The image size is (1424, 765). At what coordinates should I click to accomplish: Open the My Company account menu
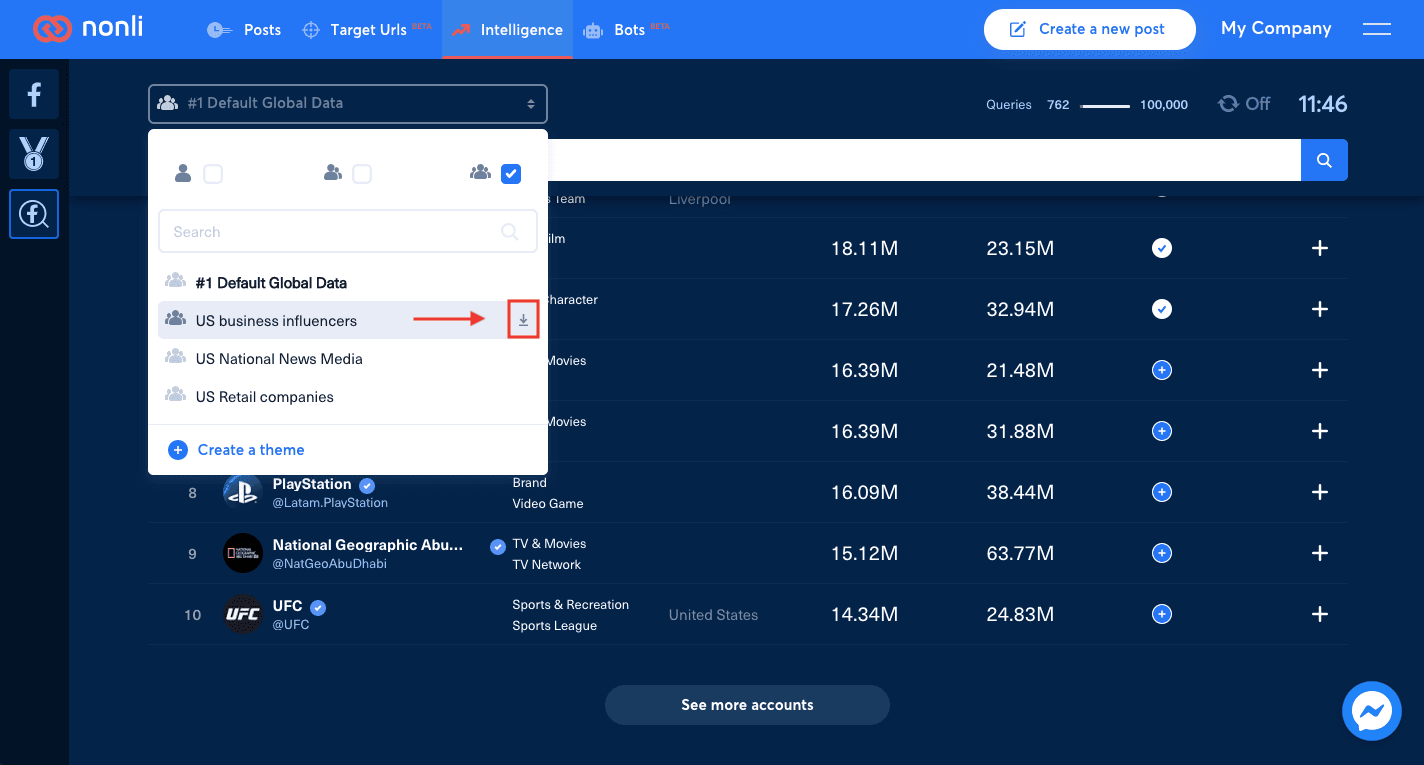(1276, 29)
